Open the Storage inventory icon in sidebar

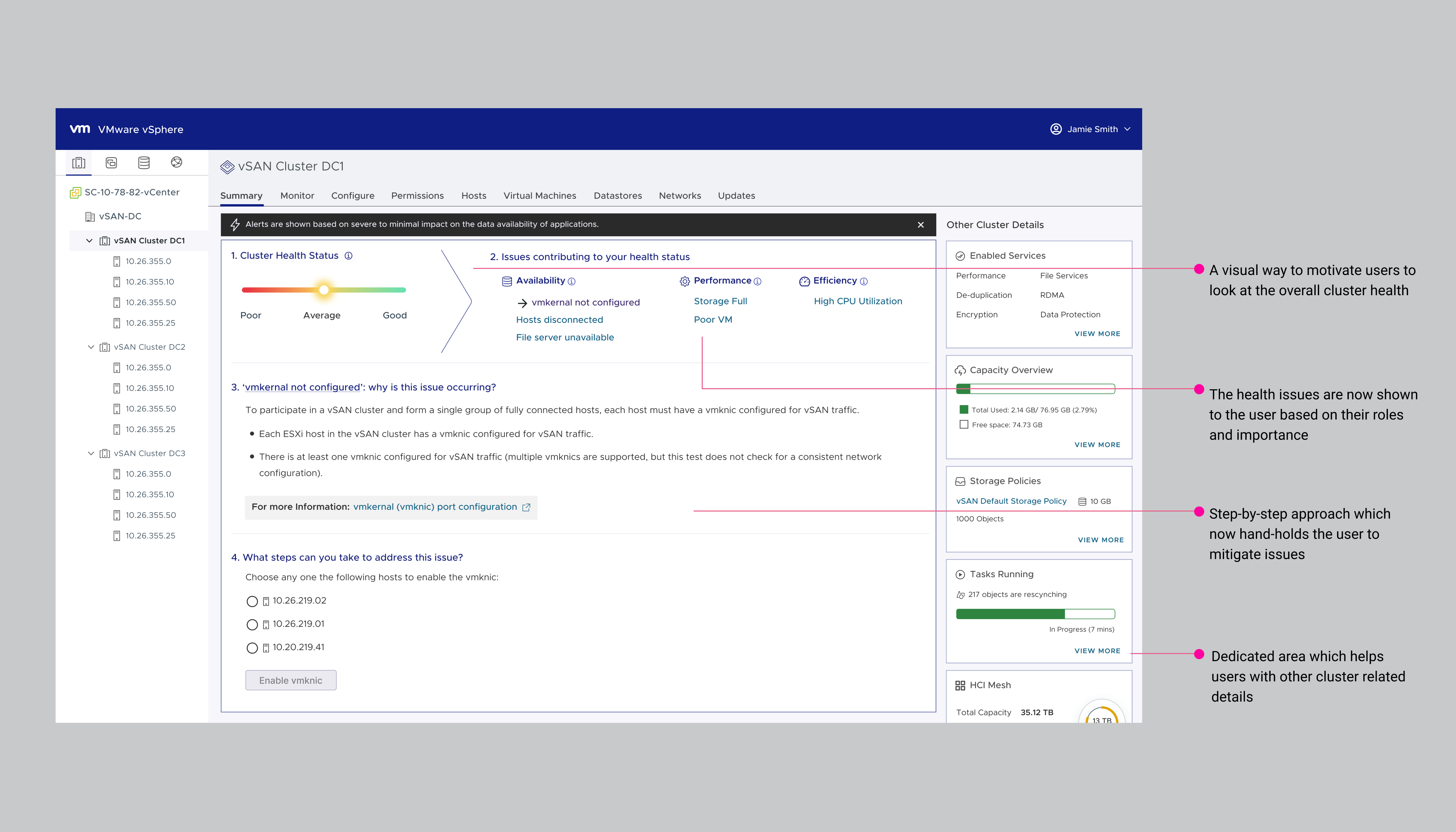pyautogui.click(x=144, y=163)
